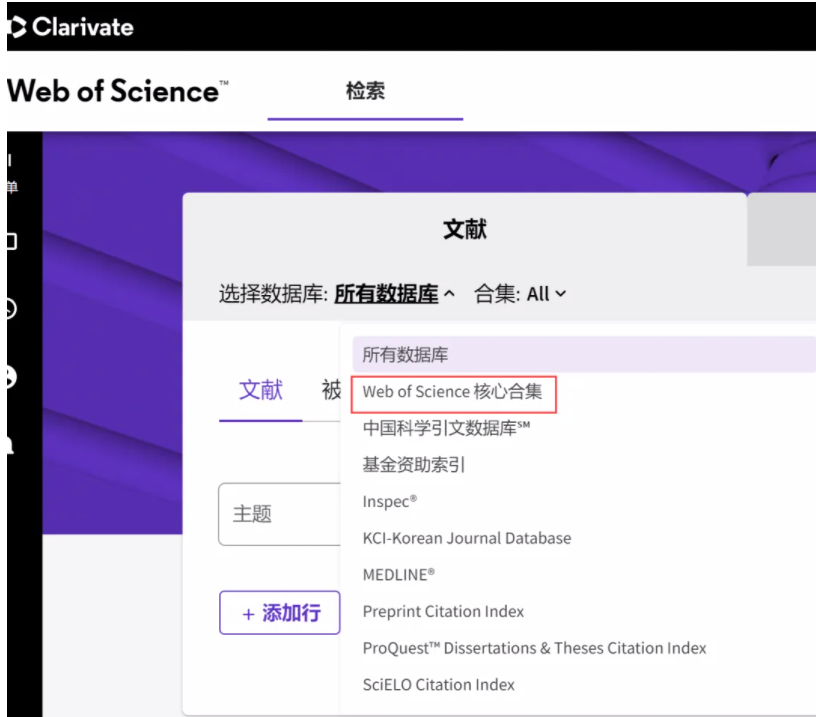Click the 添加行 add row button
Screen dimensions: 816x717
click(x=279, y=613)
